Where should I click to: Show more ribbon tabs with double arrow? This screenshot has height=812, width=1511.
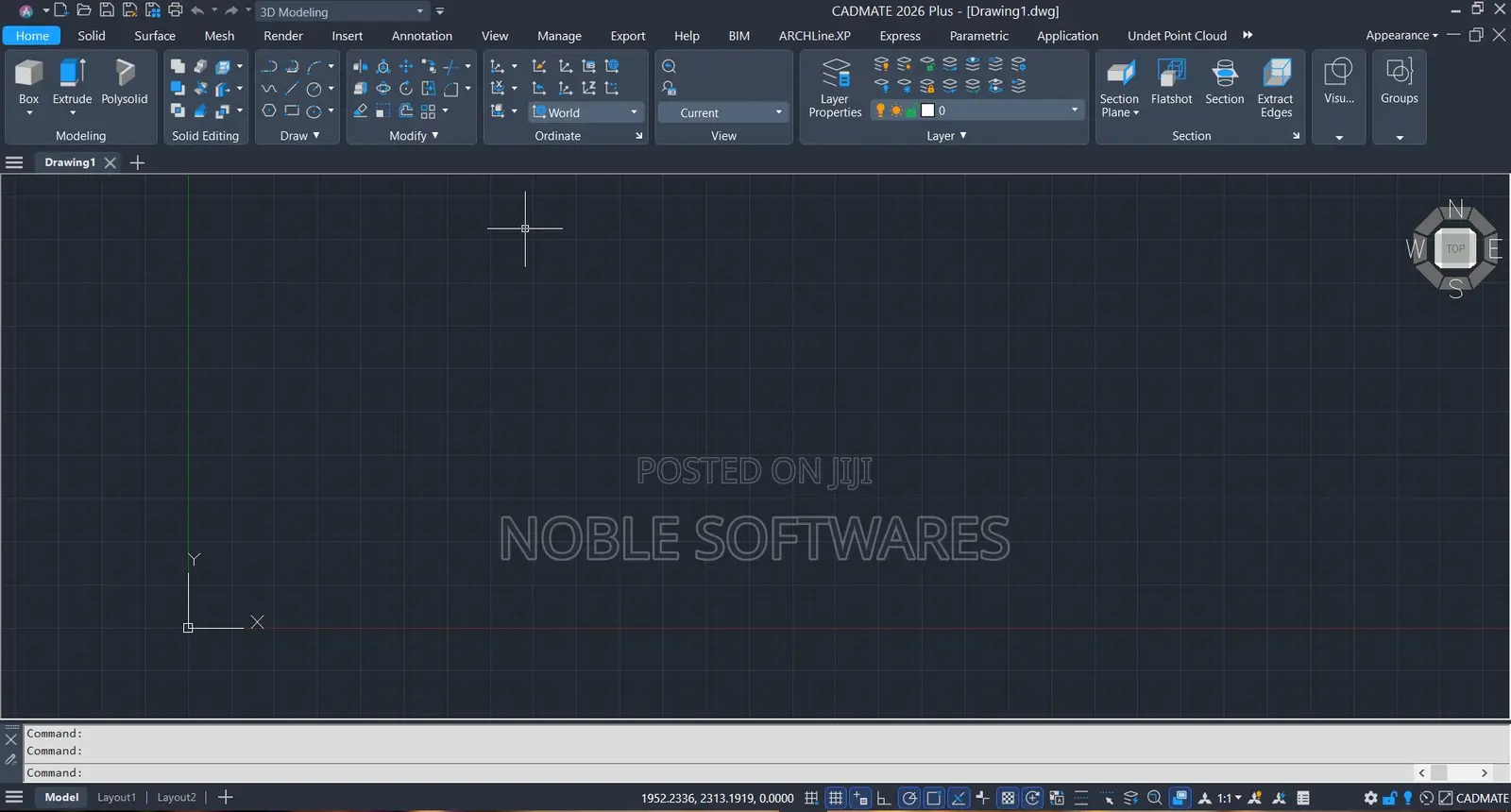click(x=1248, y=35)
